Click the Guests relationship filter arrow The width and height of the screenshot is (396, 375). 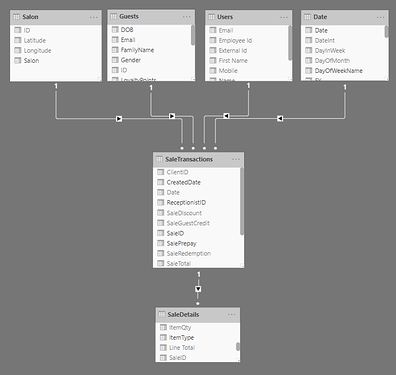pyautogui.click(x=172, y=116)
